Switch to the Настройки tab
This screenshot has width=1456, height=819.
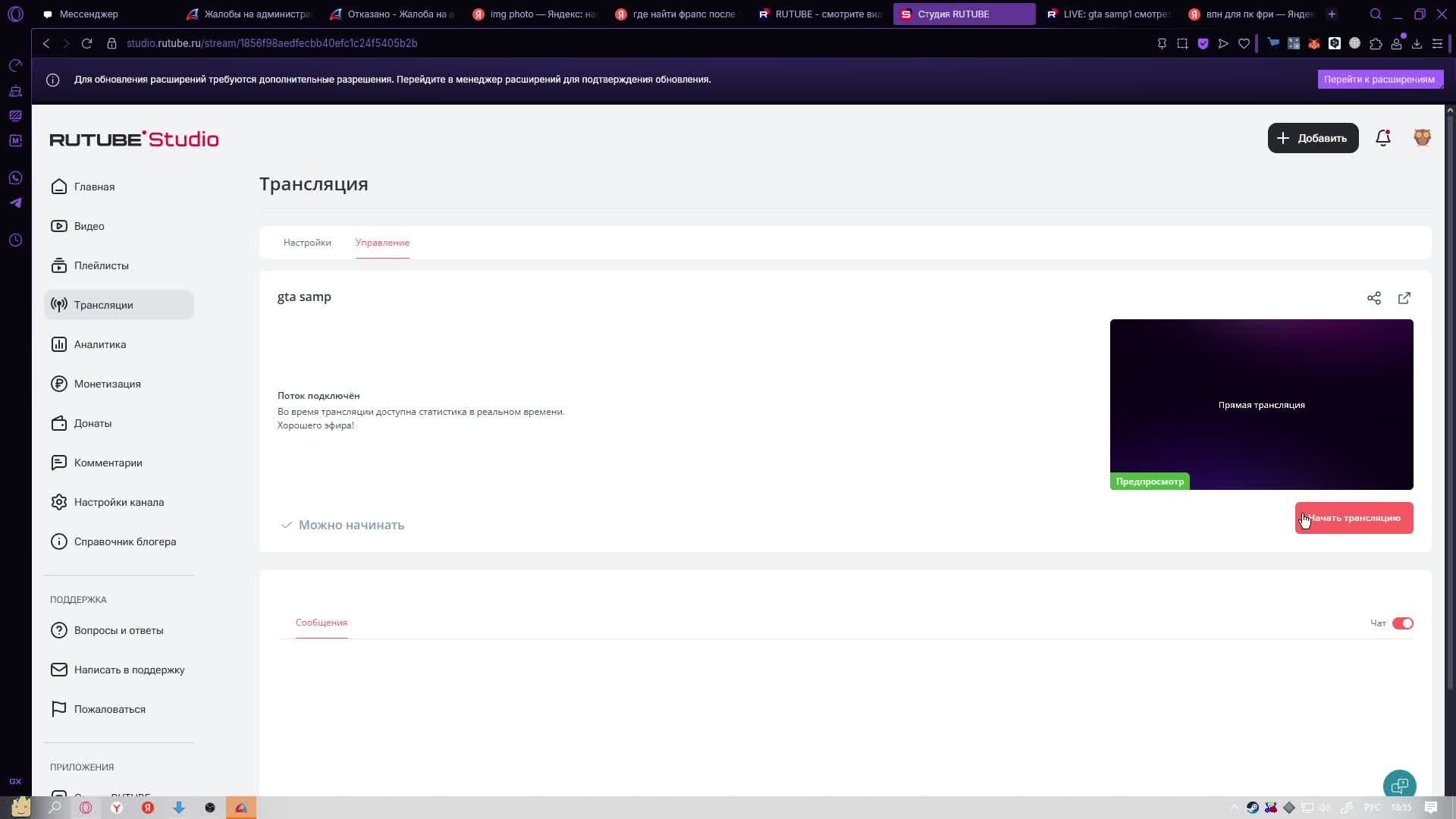tap(307, 243)
